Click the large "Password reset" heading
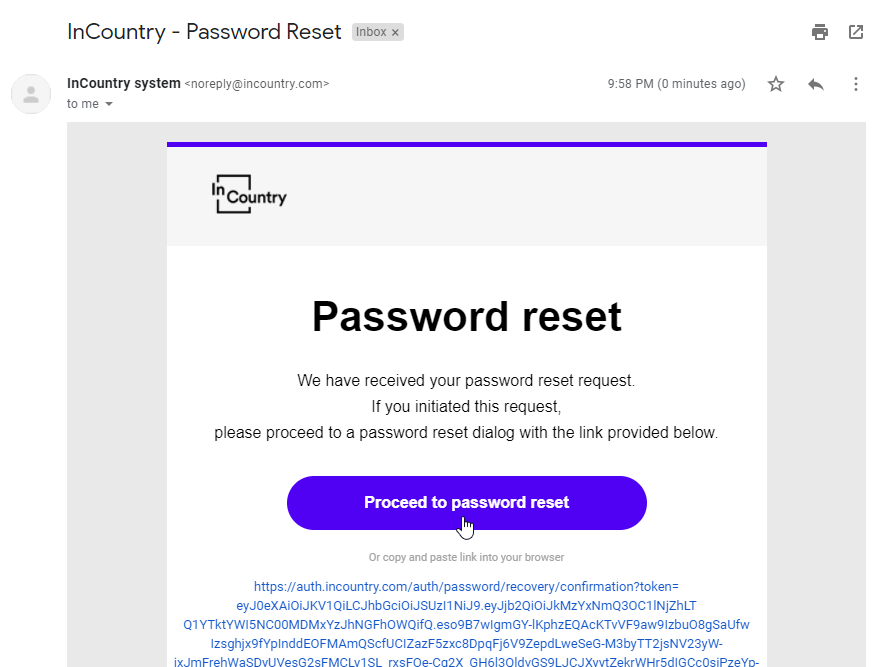 (466, 317)
